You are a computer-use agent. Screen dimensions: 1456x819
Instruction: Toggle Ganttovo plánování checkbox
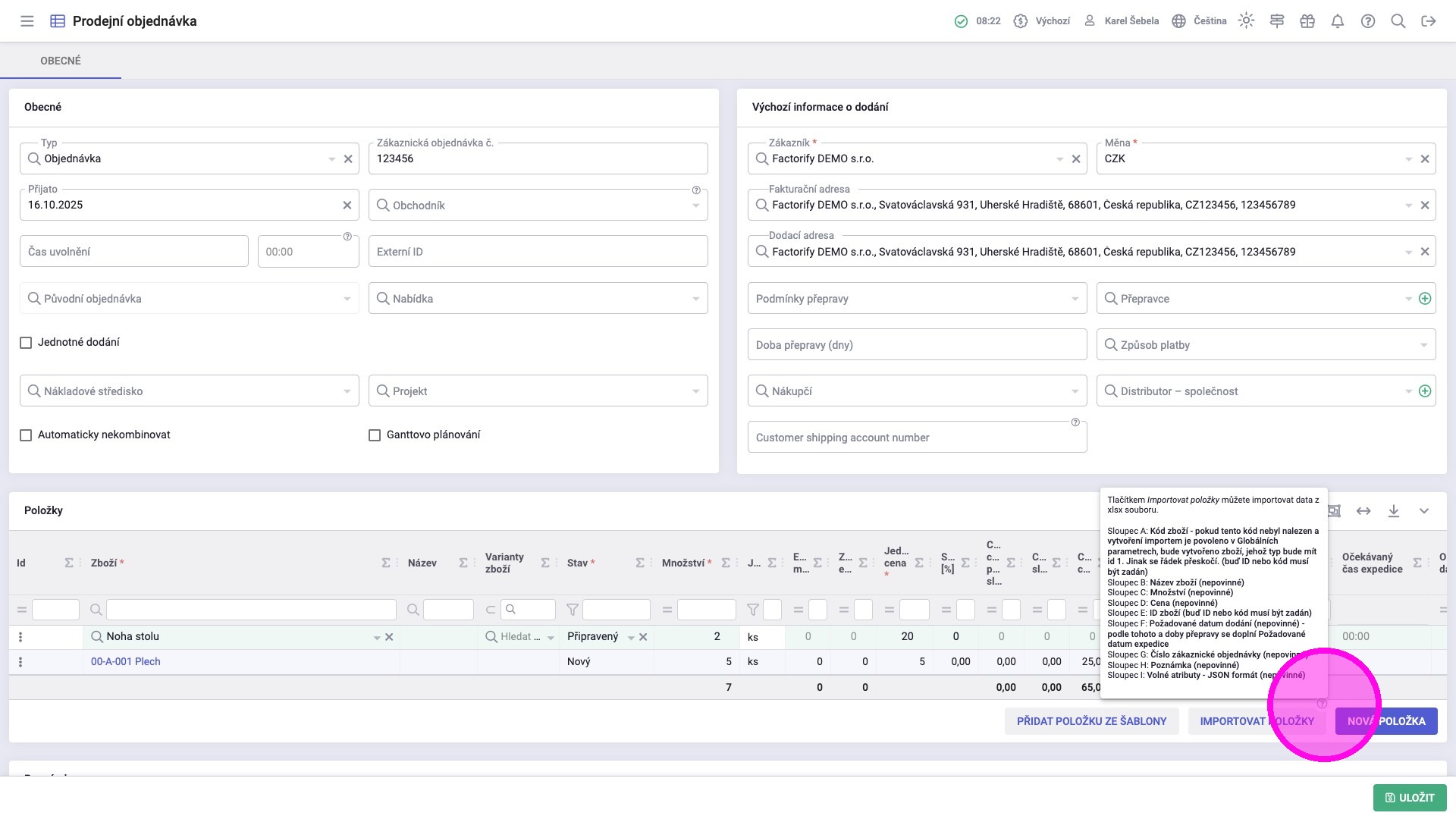point(375,435)
